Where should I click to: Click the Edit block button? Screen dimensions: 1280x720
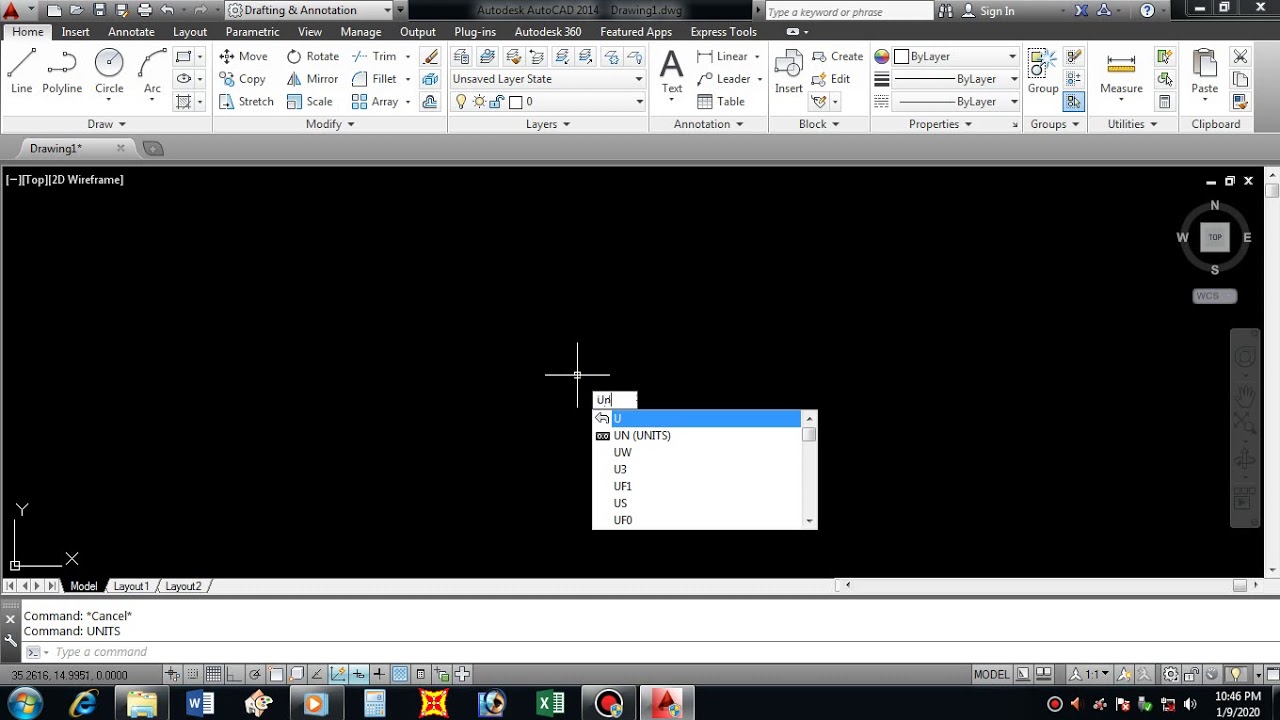tap(831, 79)
